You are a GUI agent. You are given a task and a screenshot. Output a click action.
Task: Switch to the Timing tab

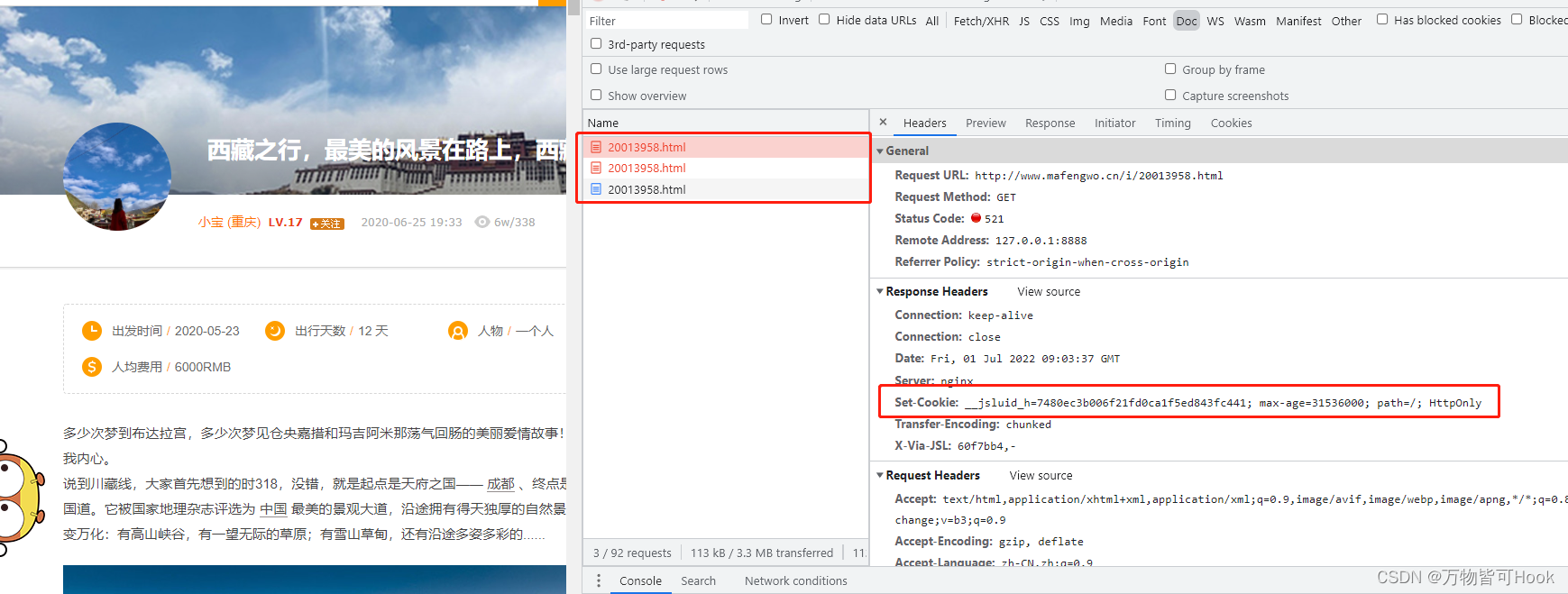[1172, 123]
